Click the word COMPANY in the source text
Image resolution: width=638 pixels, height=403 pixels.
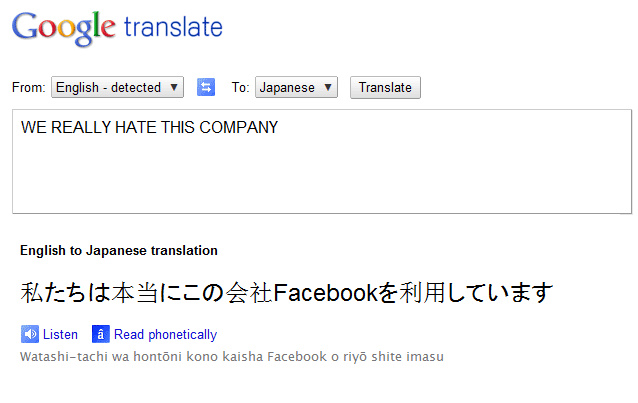242,127
